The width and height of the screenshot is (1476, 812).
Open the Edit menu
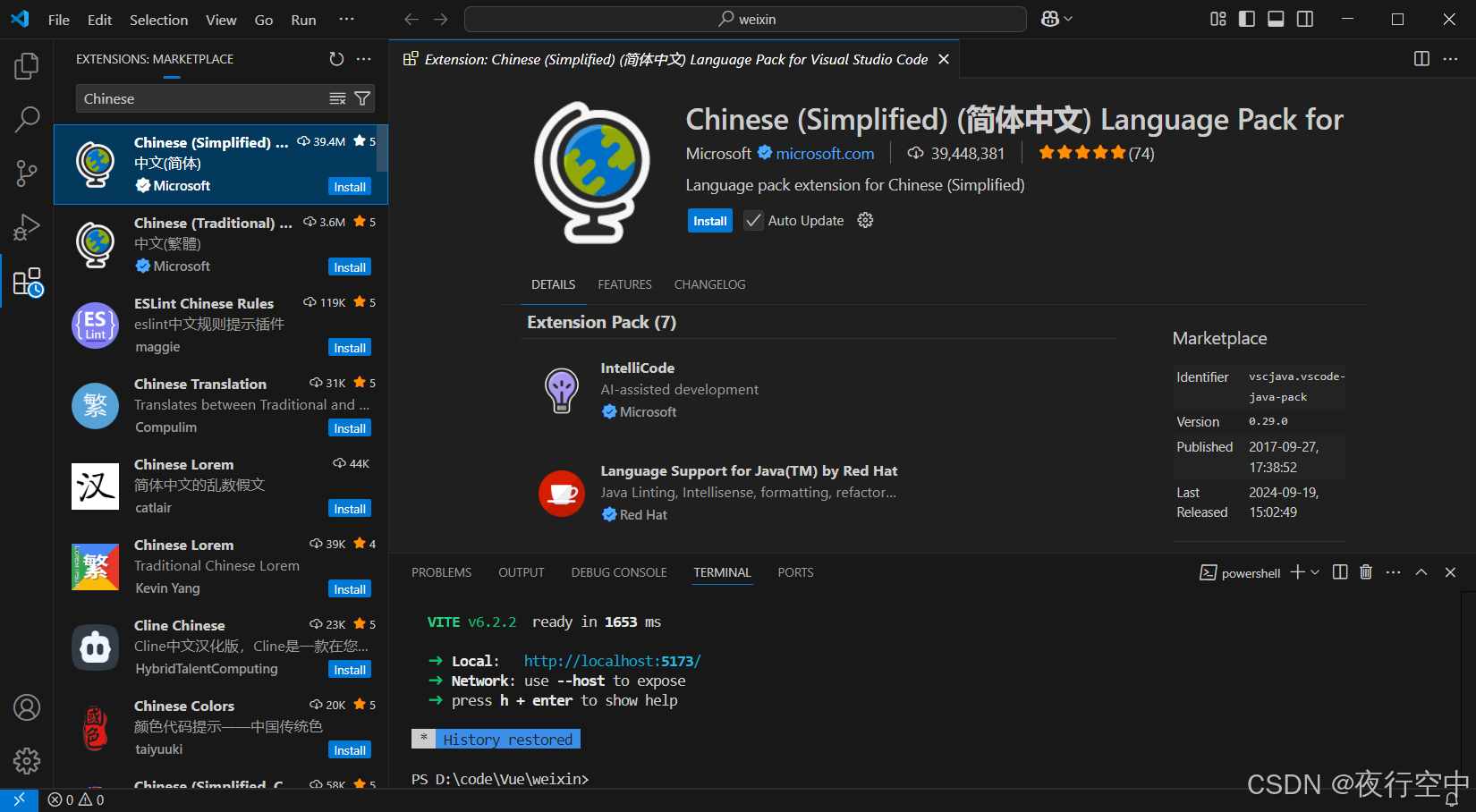(x=99, y=20)
